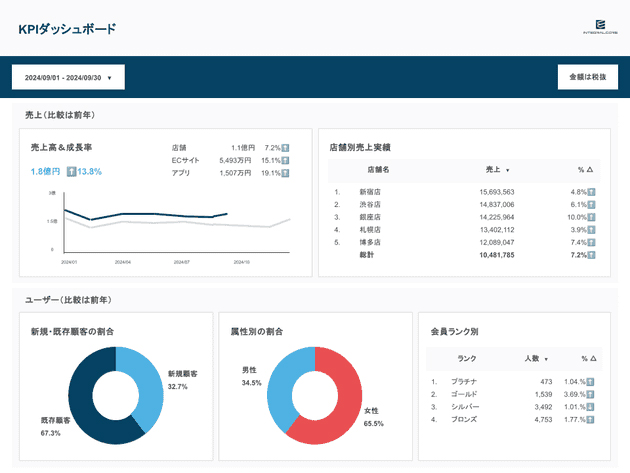Open the date range dropdown 2024/09/01 - 2024/09/30
Image resolution: width=630 pixels, height=473 pixels.
(x=67, y=77)
